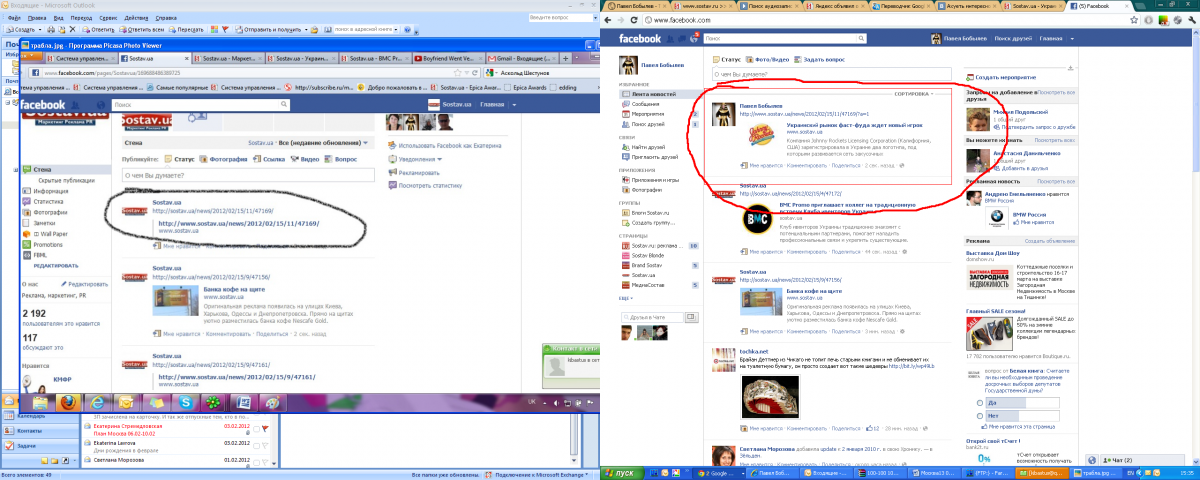Click the "О чем Вы думаете?" status field on right
1200x480 pixels.
830,74
